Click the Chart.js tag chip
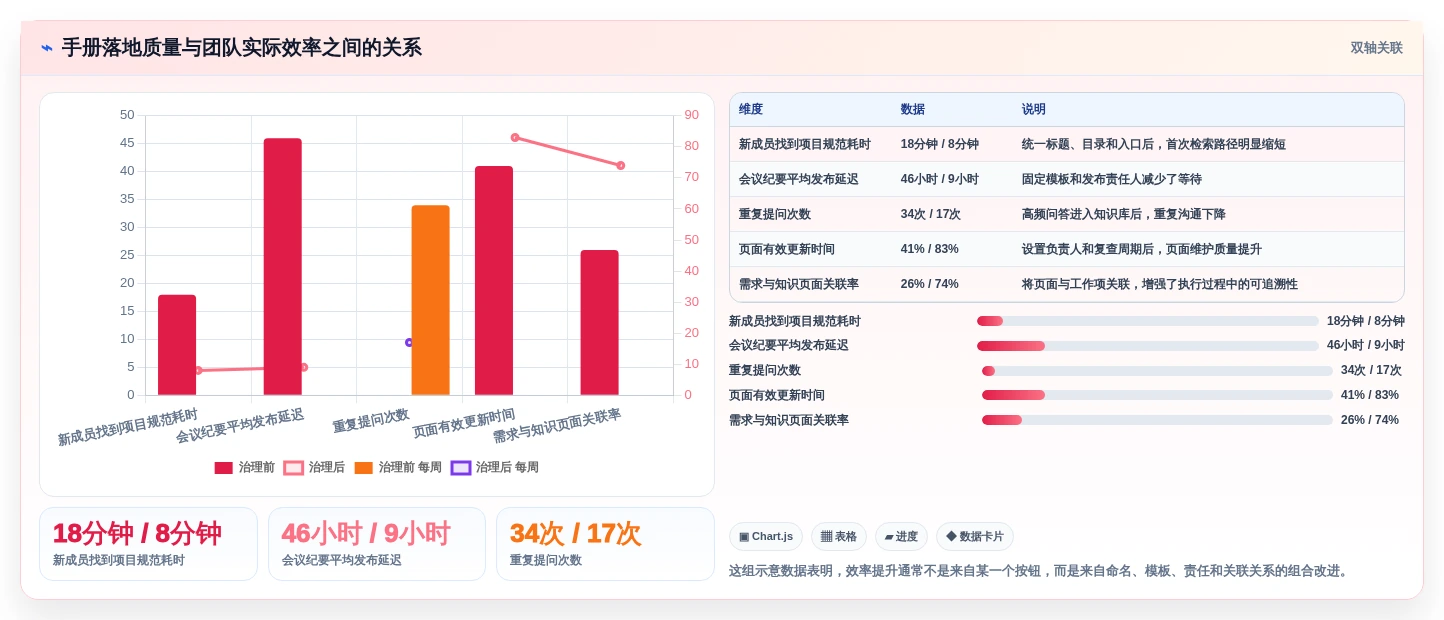The width and height of the screenshot is (1444, 620). (766, 537)
